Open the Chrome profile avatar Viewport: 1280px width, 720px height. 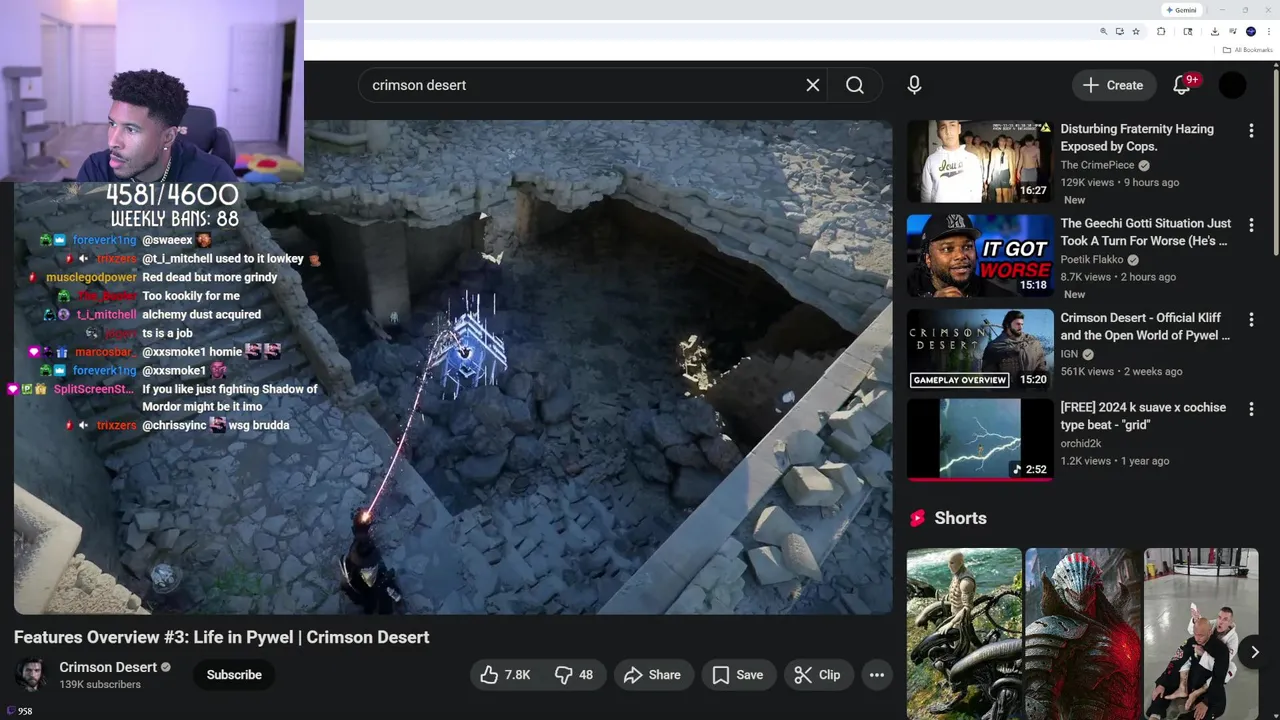click(x=1251, y=31)
